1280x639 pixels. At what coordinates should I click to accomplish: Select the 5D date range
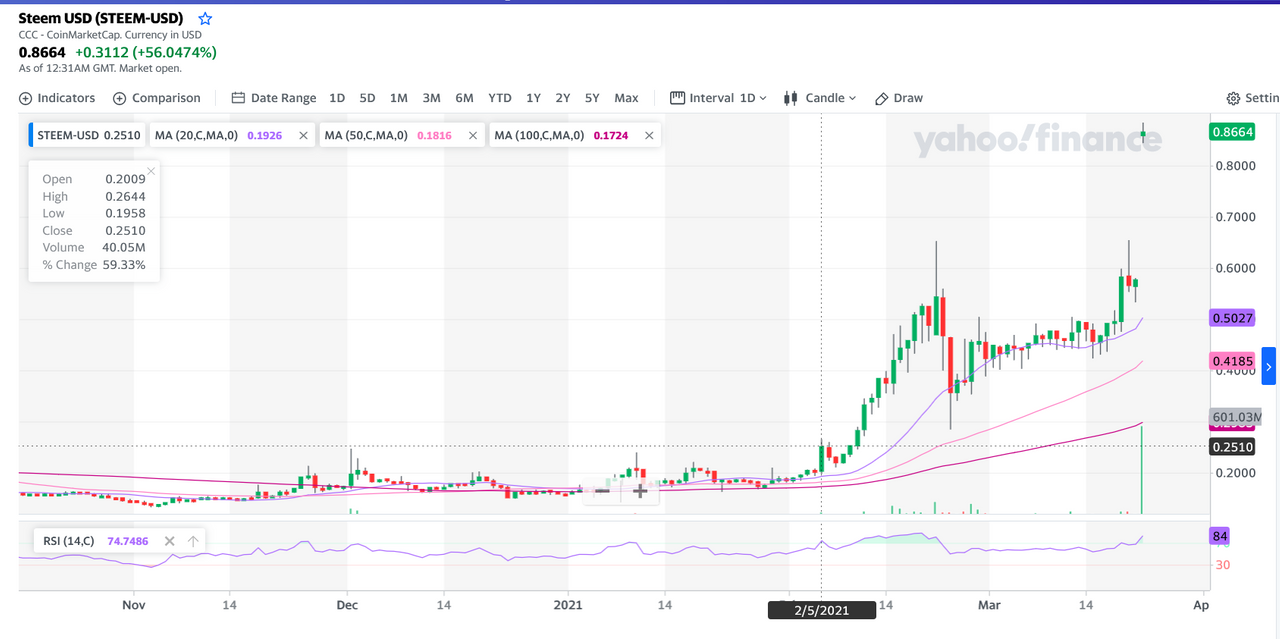[367, 98]
